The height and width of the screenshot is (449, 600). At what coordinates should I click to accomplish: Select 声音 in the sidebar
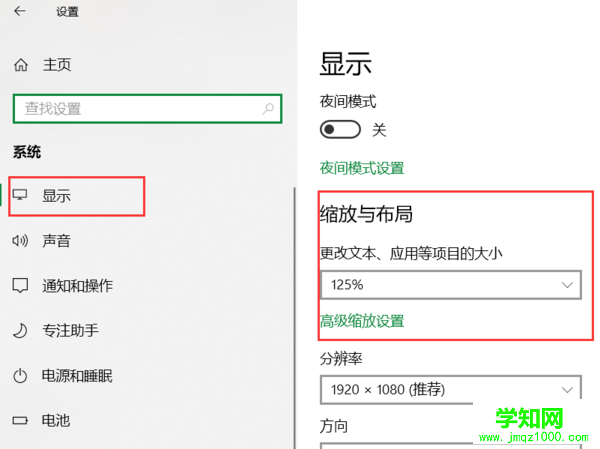pyautogui.click(x=56, y=241)
